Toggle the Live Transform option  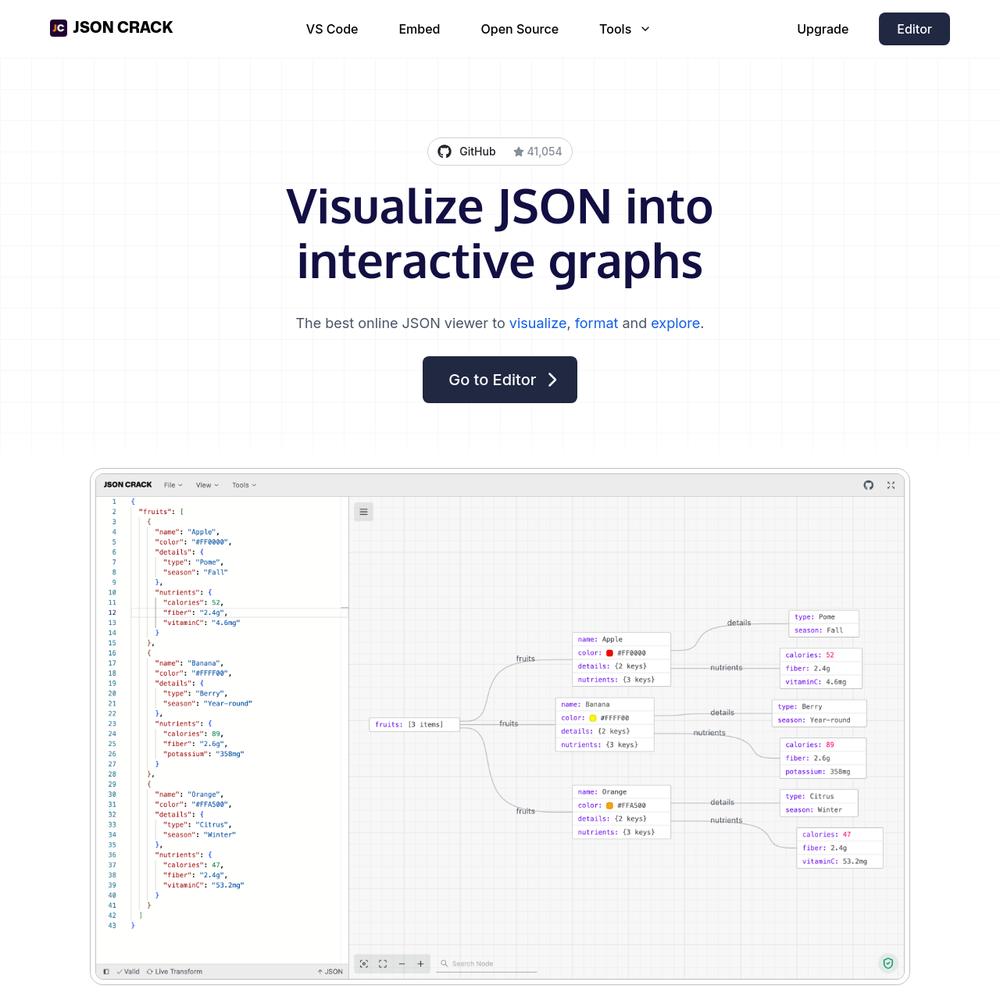[175, 971]
